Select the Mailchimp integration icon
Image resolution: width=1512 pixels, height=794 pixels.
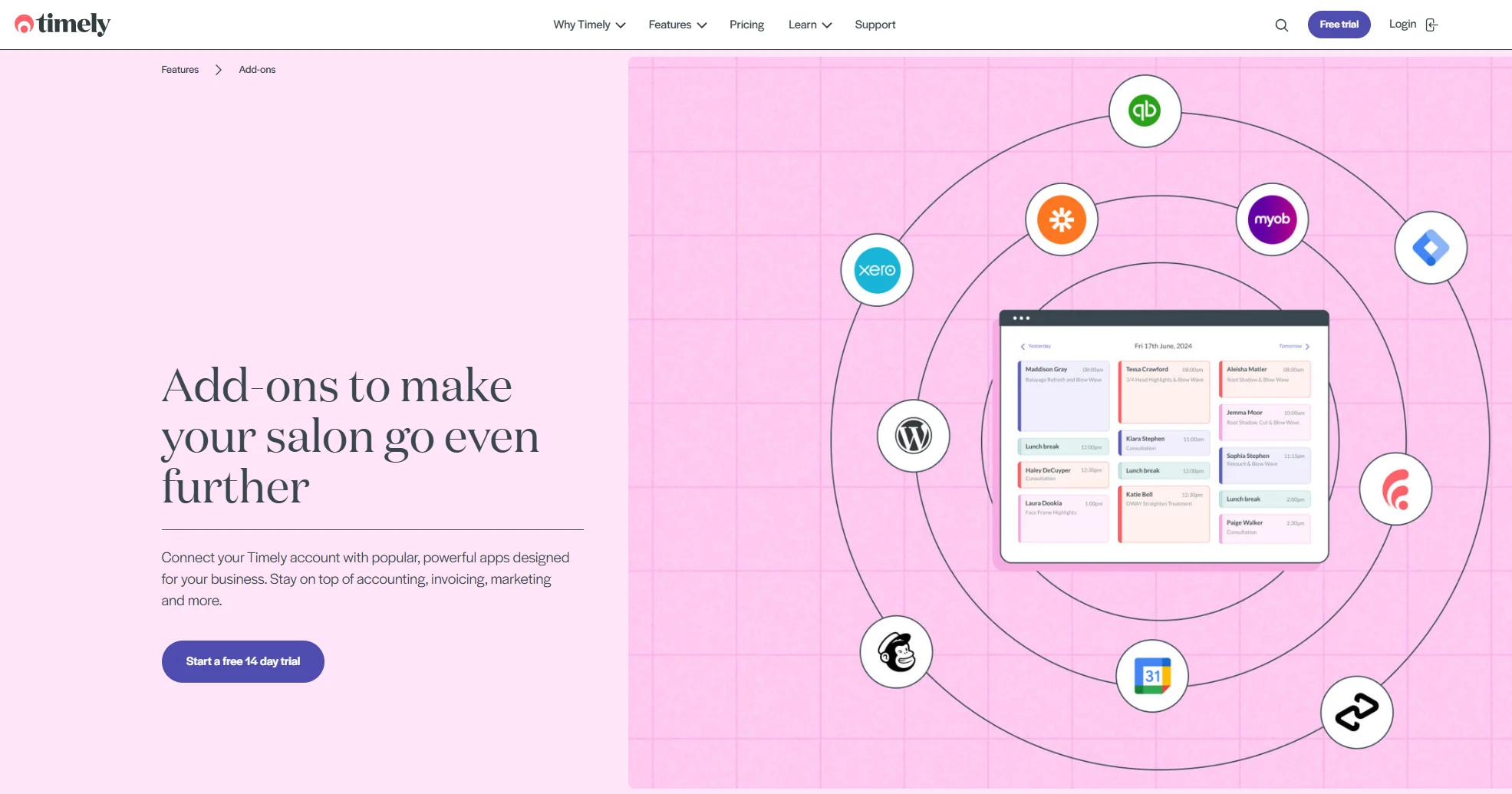pos(896,651)
